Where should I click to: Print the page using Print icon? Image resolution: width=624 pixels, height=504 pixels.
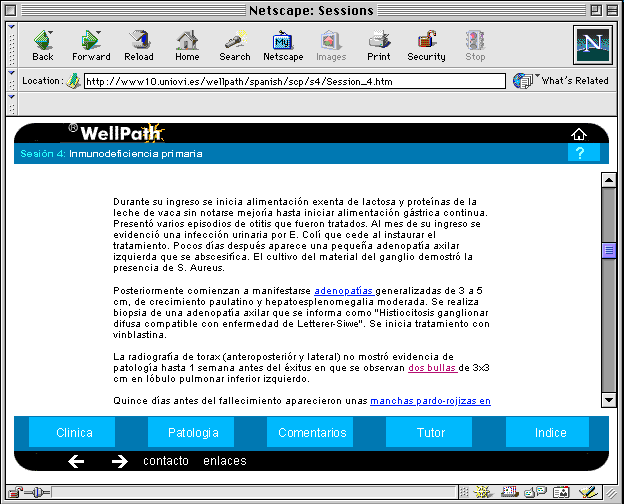pyautogui.click(x=378, y=45)
